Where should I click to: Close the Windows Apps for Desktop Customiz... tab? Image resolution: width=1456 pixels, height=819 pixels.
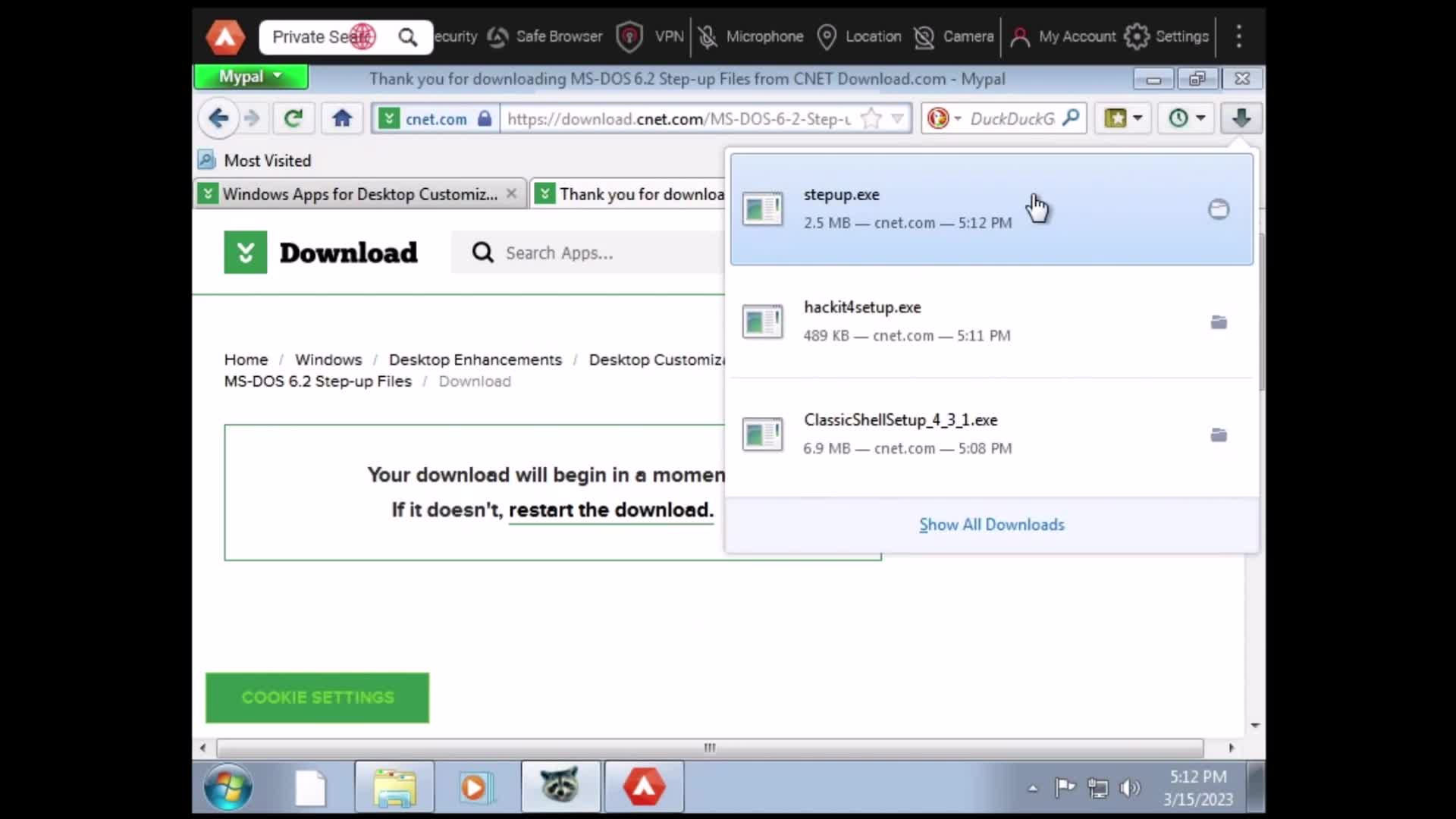[x=512, y=193]
